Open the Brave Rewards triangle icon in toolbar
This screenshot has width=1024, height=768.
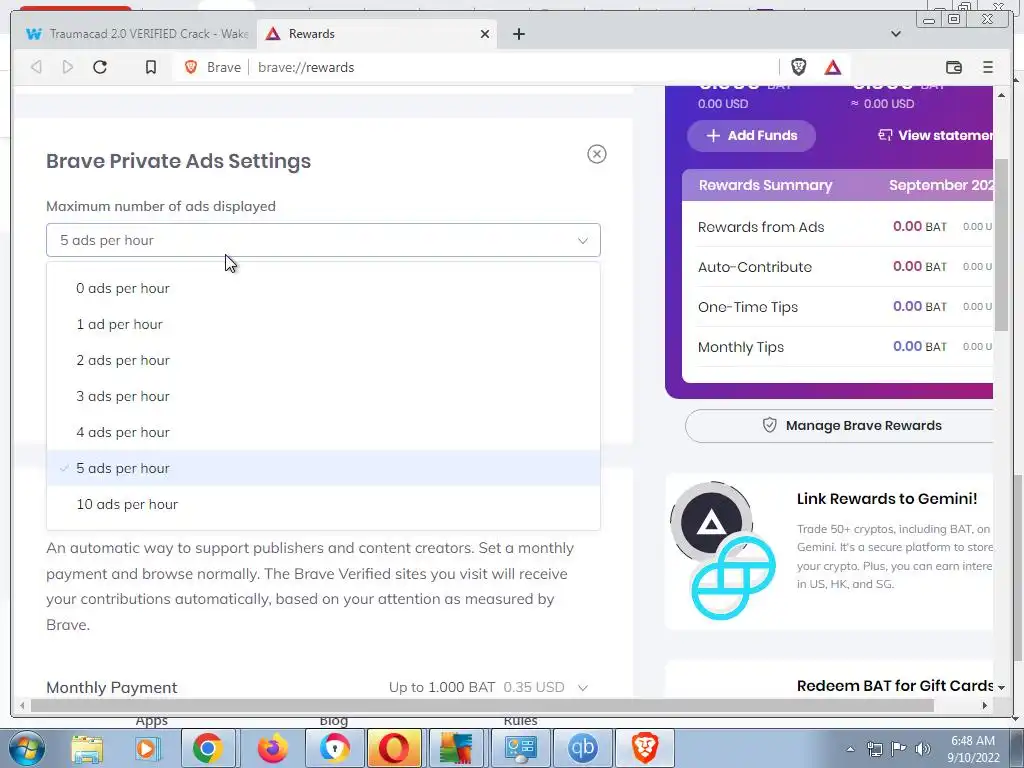pyautogui.click(x=833, y=67)
